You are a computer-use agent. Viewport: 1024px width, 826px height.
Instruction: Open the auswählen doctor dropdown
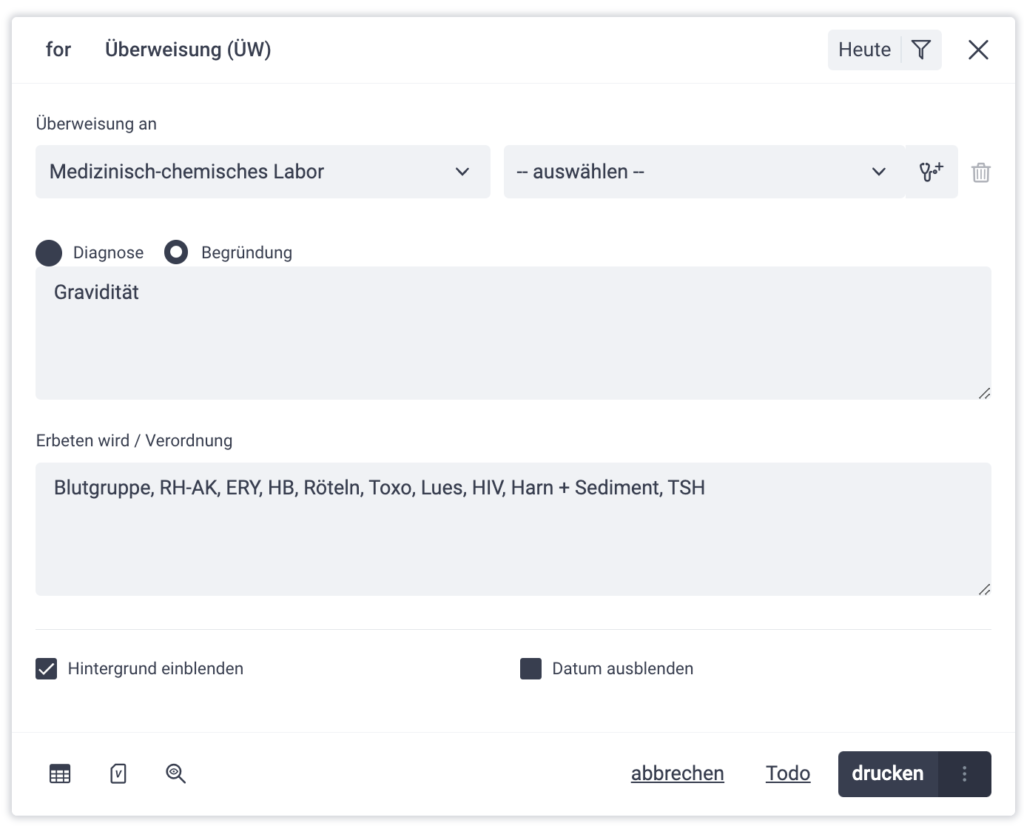704,172
